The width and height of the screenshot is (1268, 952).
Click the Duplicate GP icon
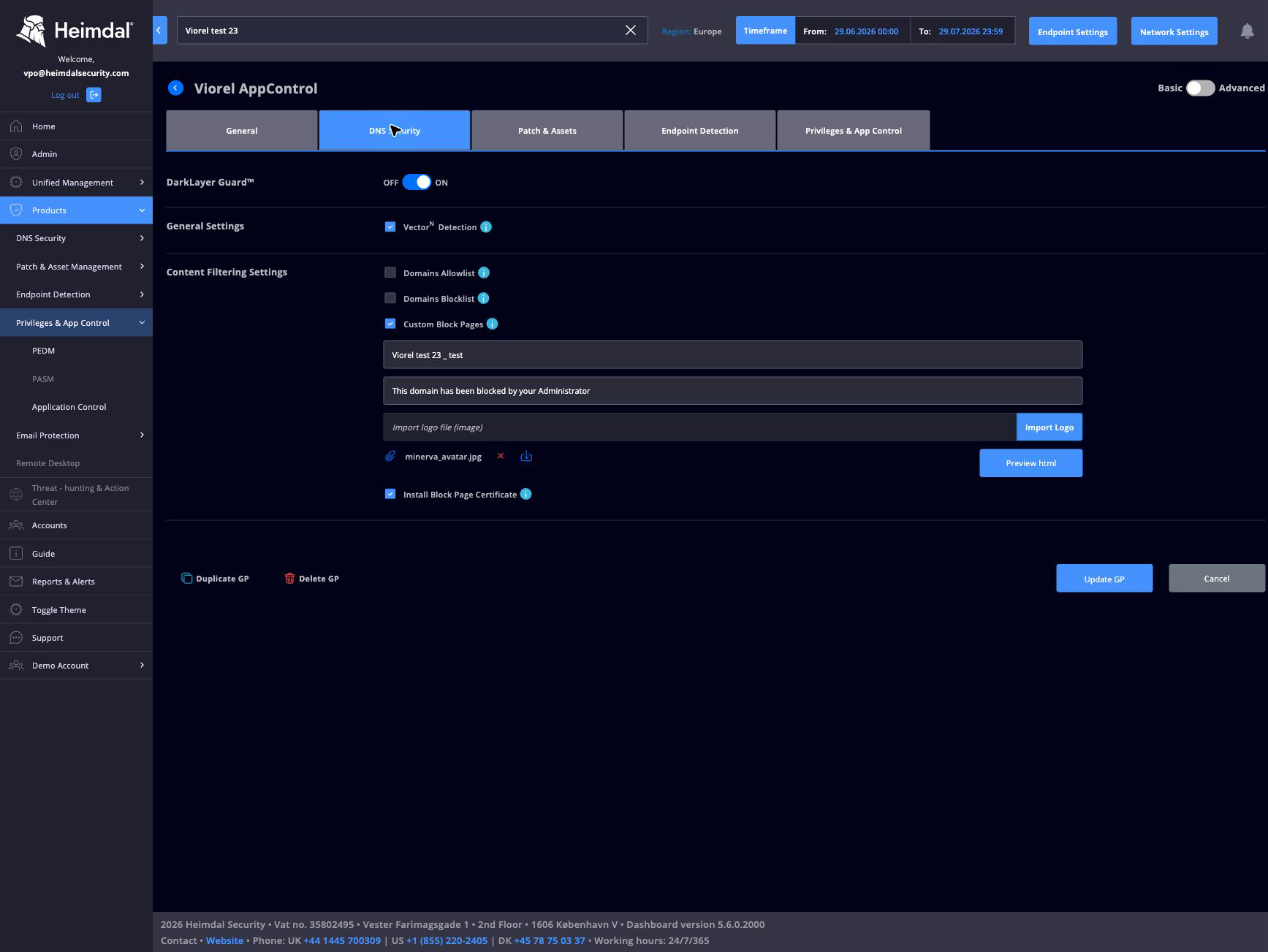coord(186,579)
